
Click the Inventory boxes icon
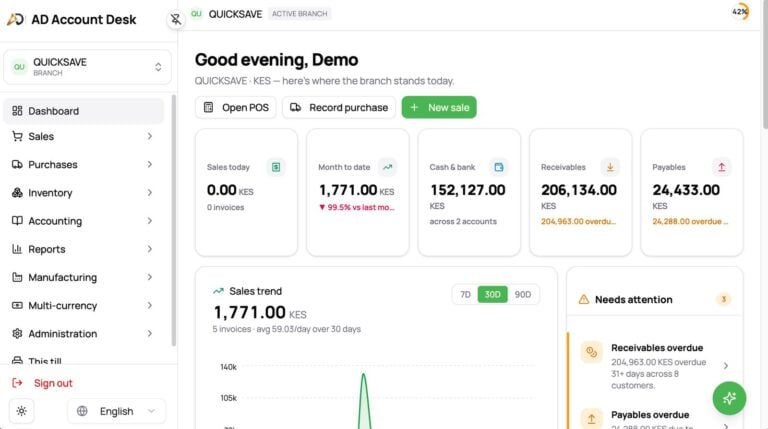17,192
